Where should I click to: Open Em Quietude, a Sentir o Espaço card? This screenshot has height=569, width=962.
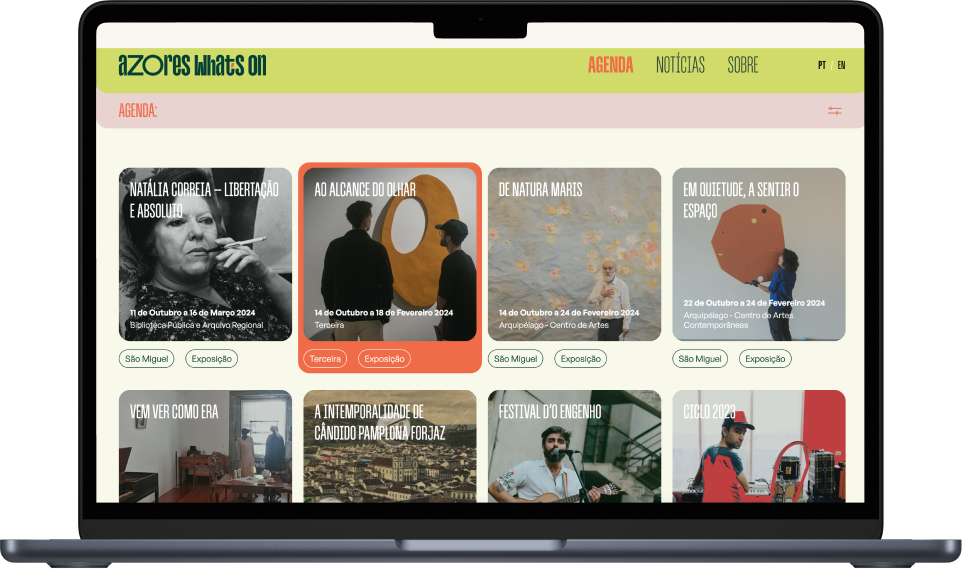tap(758, 255)
